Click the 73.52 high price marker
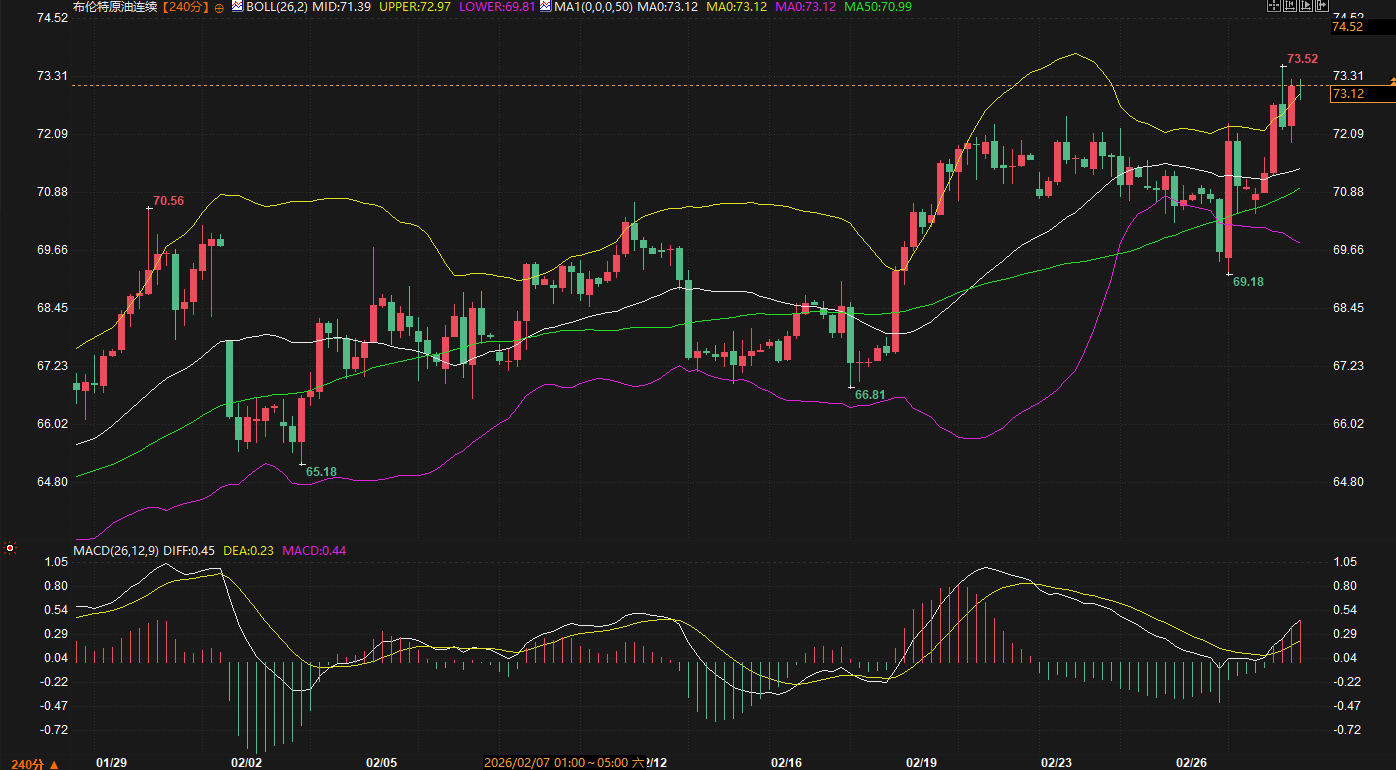The image size is (1396, 770). point(1302,59)
